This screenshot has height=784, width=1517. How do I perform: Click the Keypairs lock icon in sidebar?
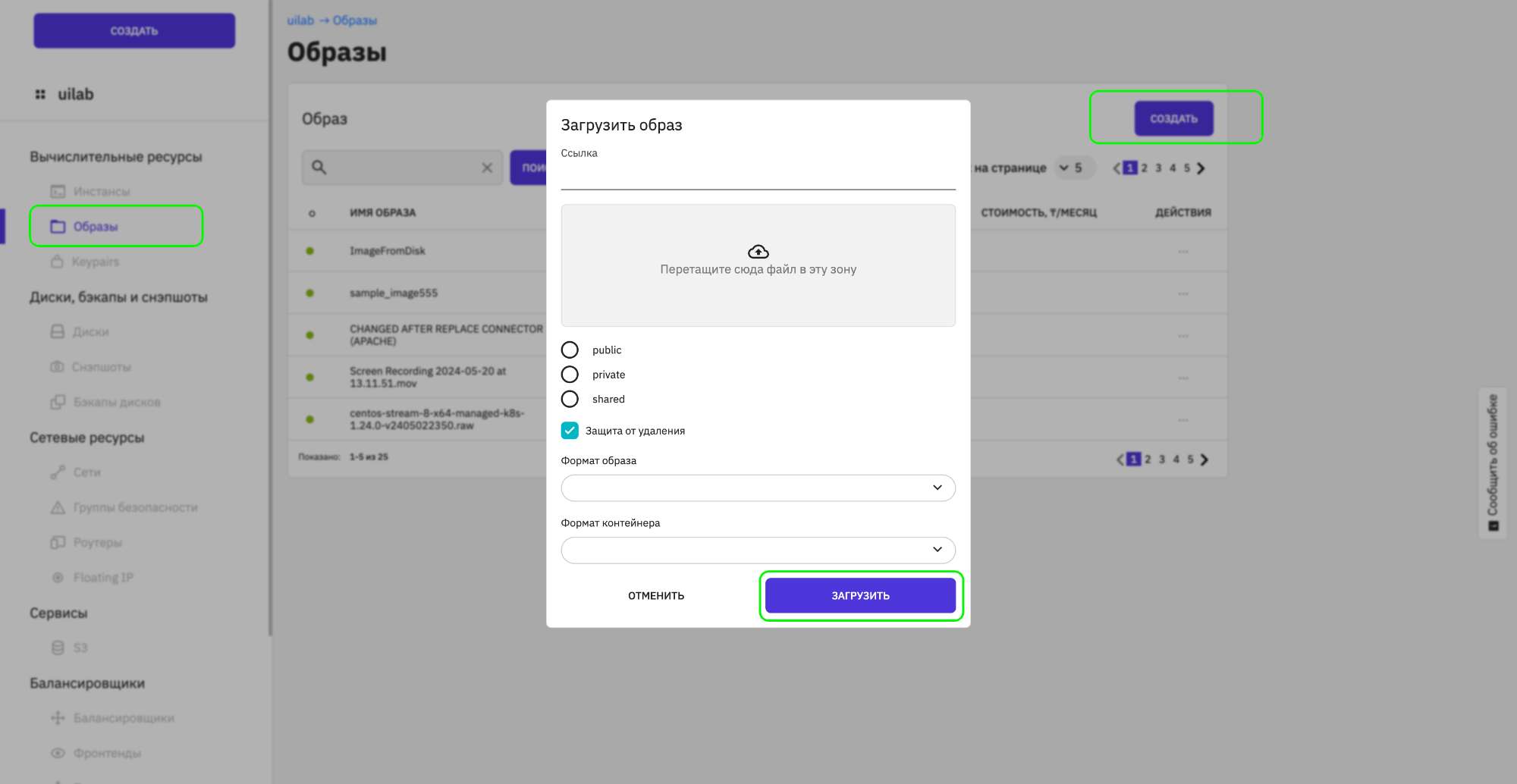click(57, 262)
